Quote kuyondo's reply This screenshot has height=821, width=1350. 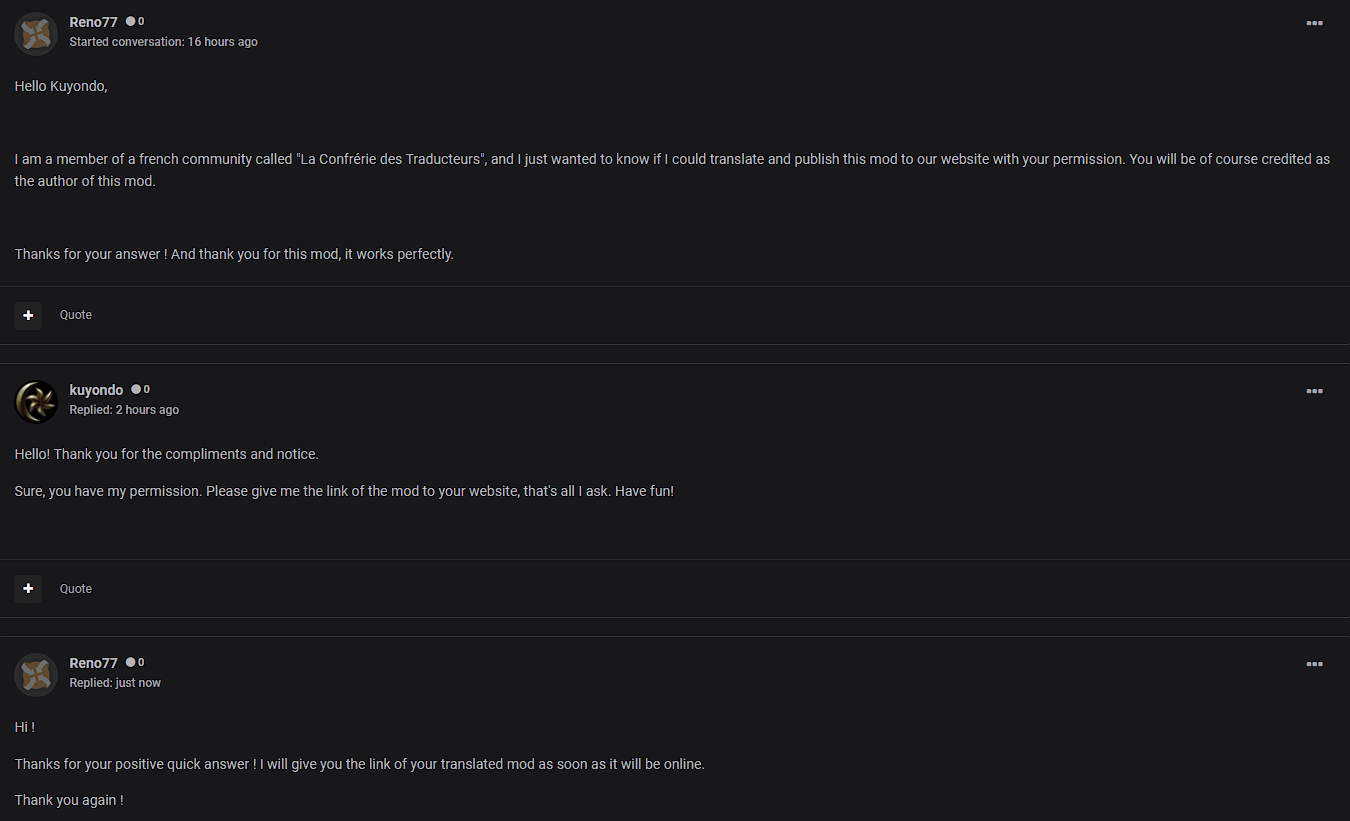76,589
